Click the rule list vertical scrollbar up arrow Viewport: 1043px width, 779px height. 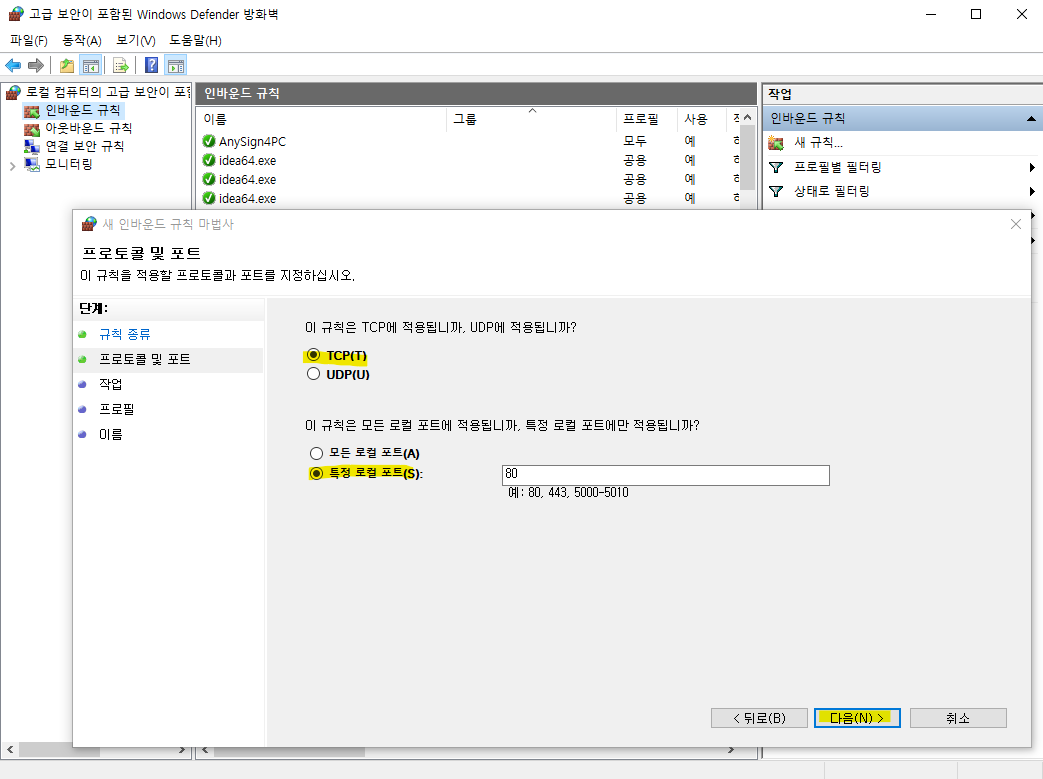click(x=748, y=118)
